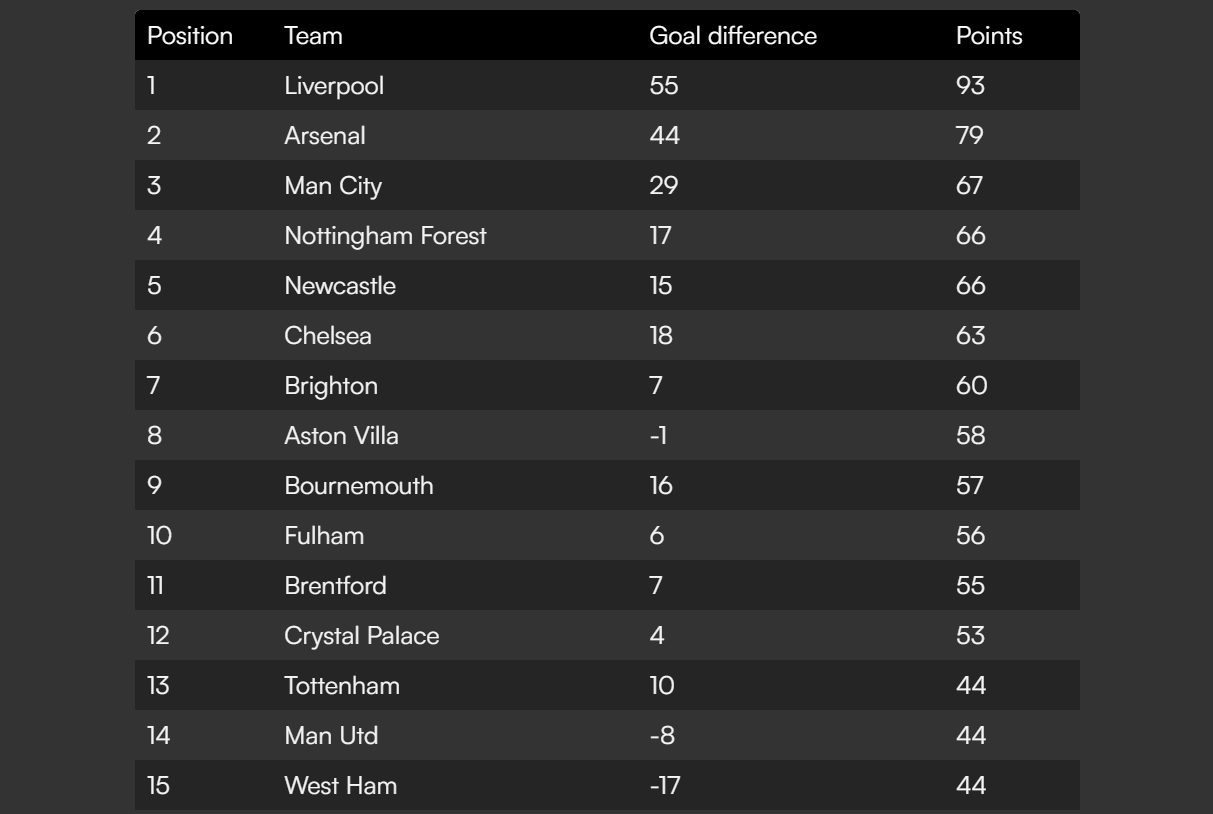This screenshot has height=814, width=1213.
Task: Click Liverpool's 93 points value
Action: (x=970, y=86)
